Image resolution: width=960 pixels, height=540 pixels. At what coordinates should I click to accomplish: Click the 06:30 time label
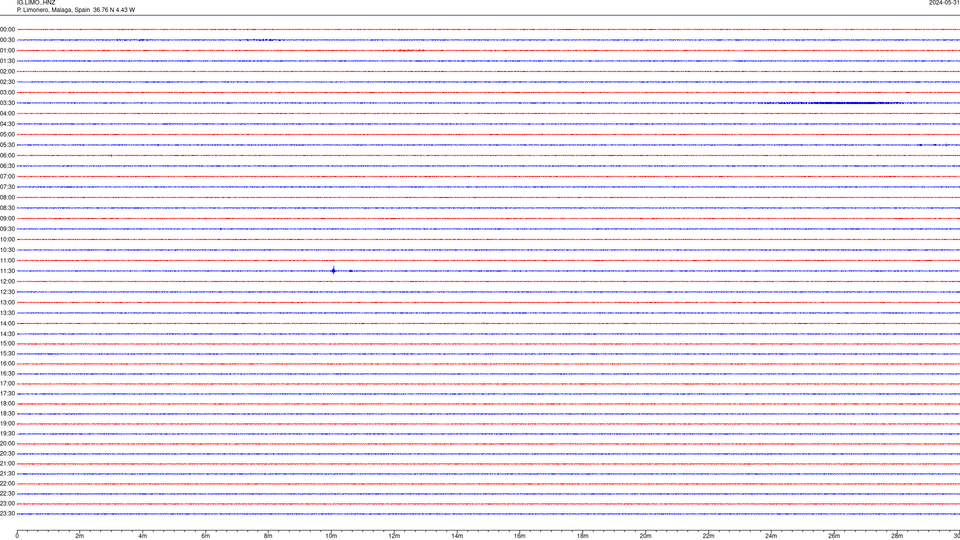7,166
